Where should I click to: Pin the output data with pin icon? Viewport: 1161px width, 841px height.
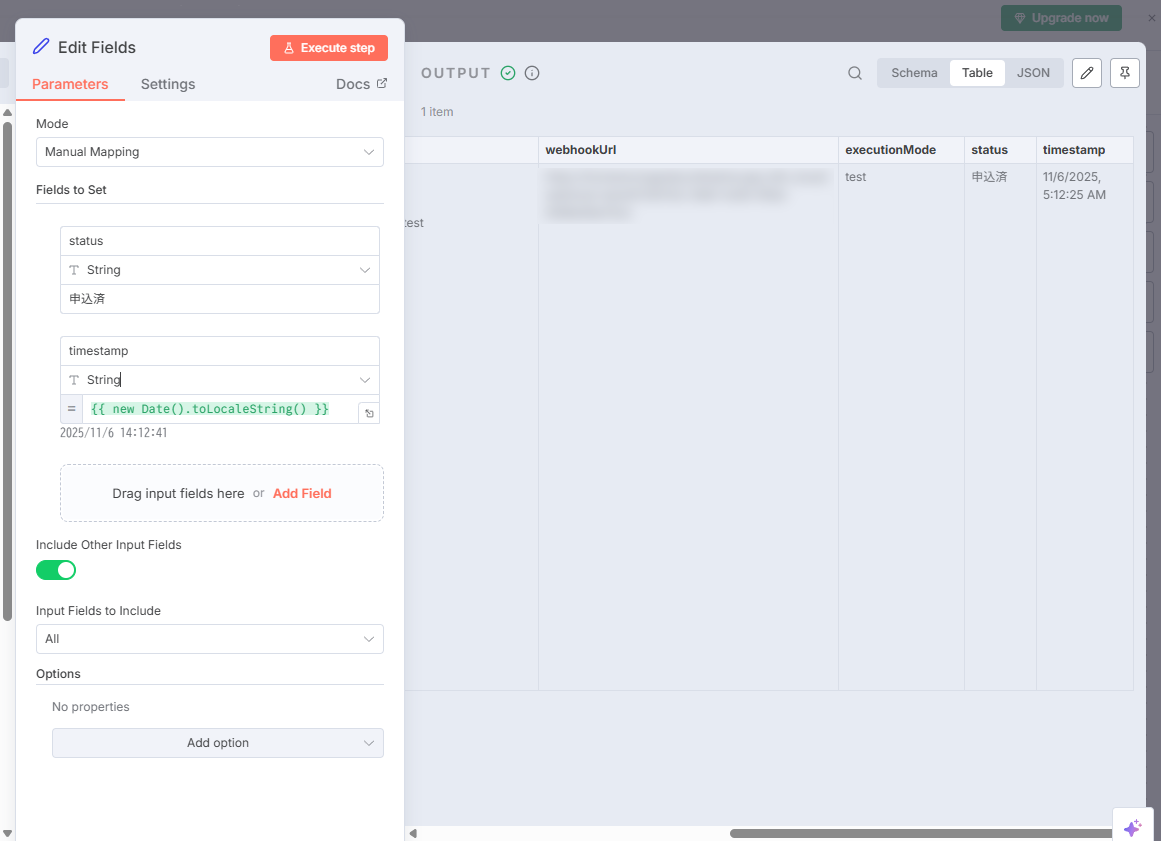tap(1125, 73)
